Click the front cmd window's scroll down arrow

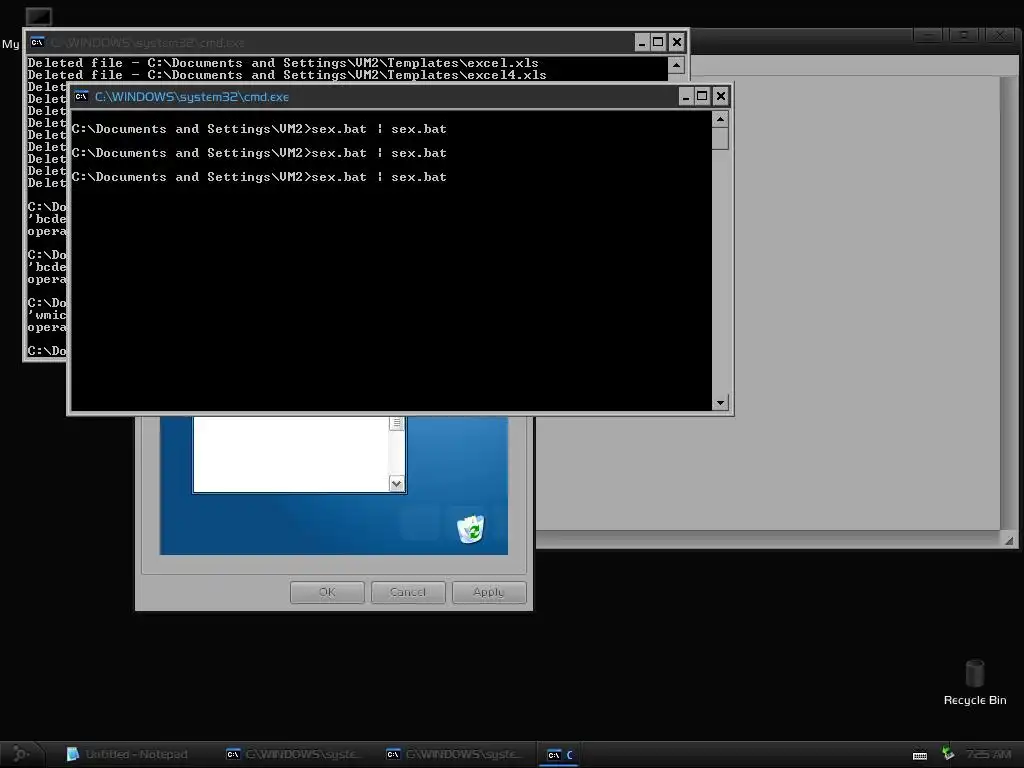click(720, 403)
